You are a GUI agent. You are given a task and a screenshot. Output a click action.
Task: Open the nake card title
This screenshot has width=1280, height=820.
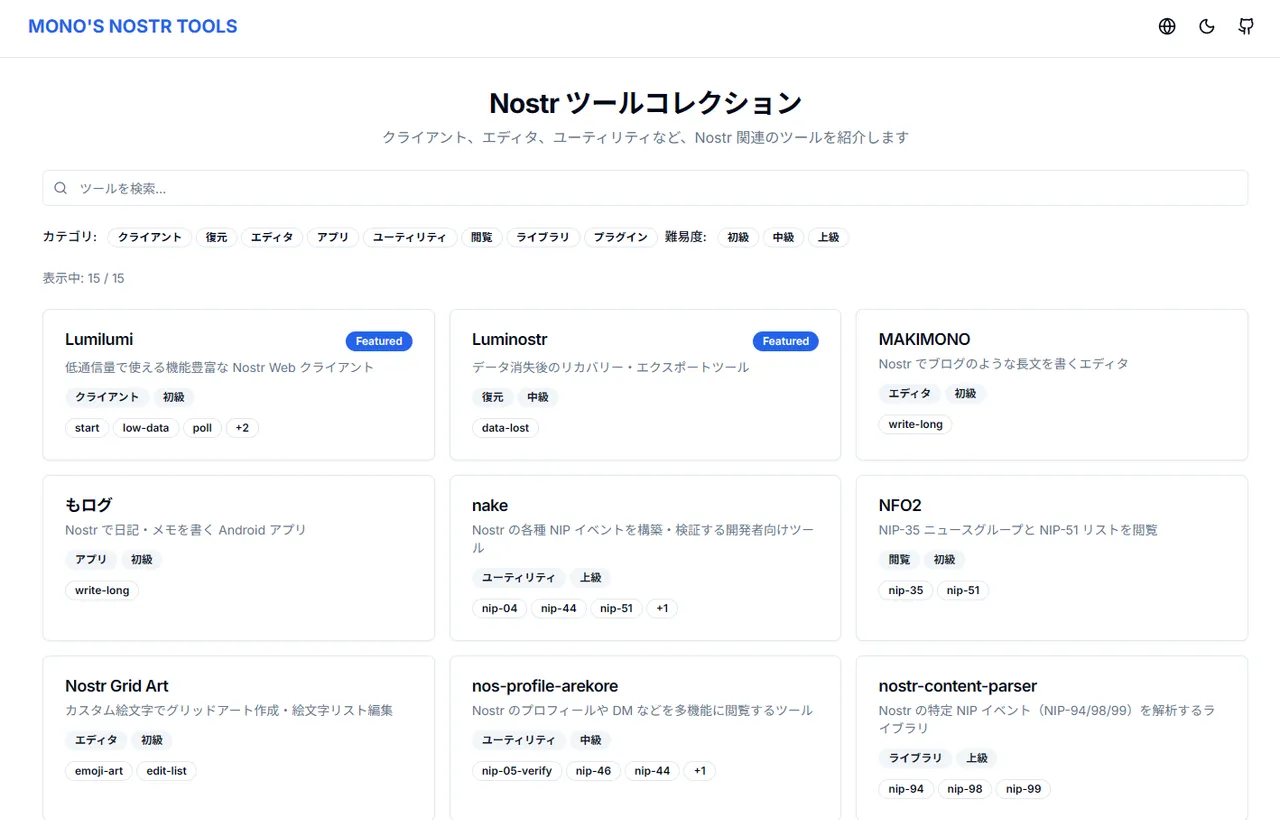(490, 505)
